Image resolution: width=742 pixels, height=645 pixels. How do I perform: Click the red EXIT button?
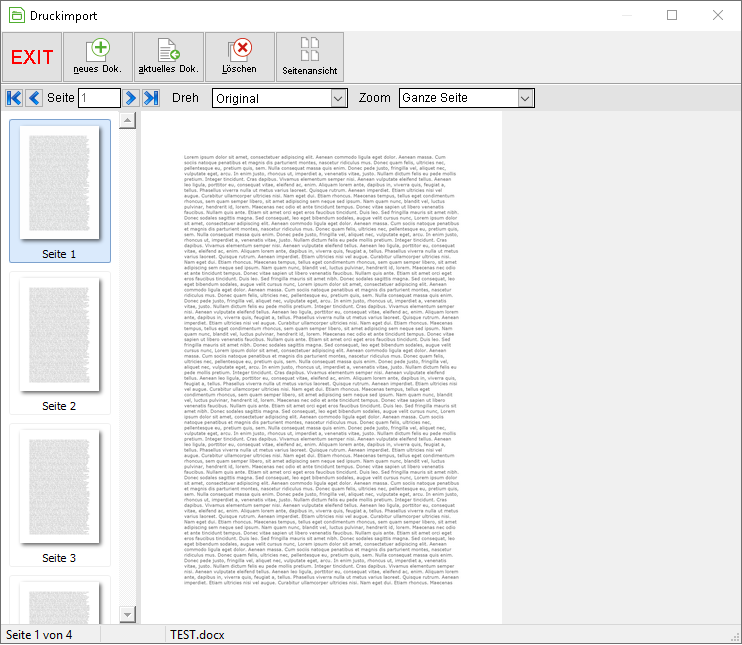32,57
